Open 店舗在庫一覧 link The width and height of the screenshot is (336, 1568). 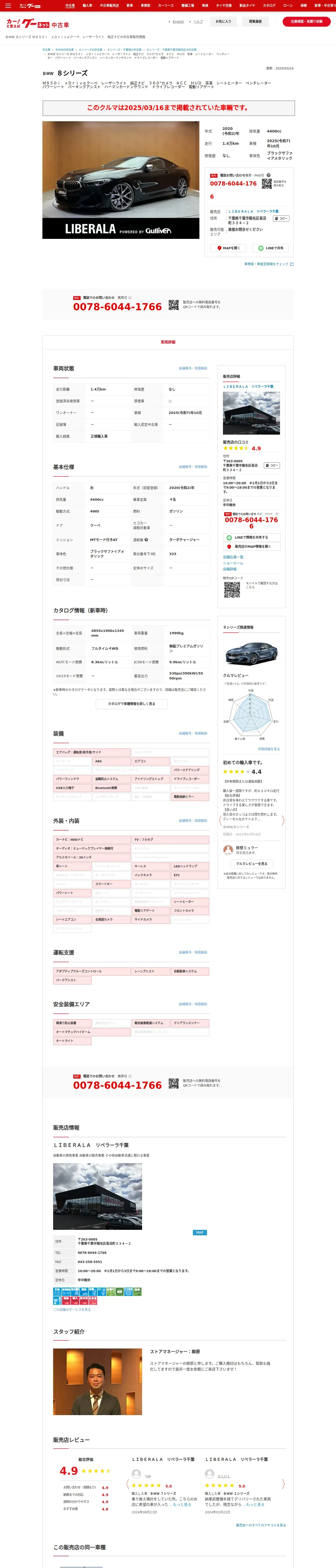[x=233, y=557]
